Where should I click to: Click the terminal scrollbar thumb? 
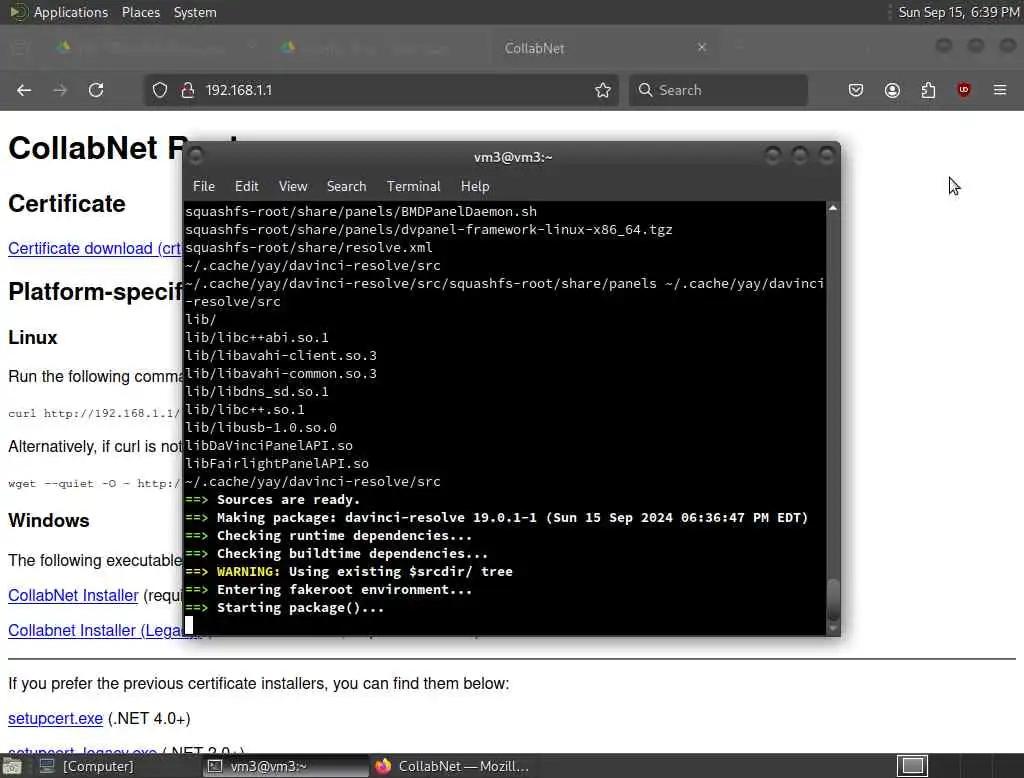click(x=833, y=599)
